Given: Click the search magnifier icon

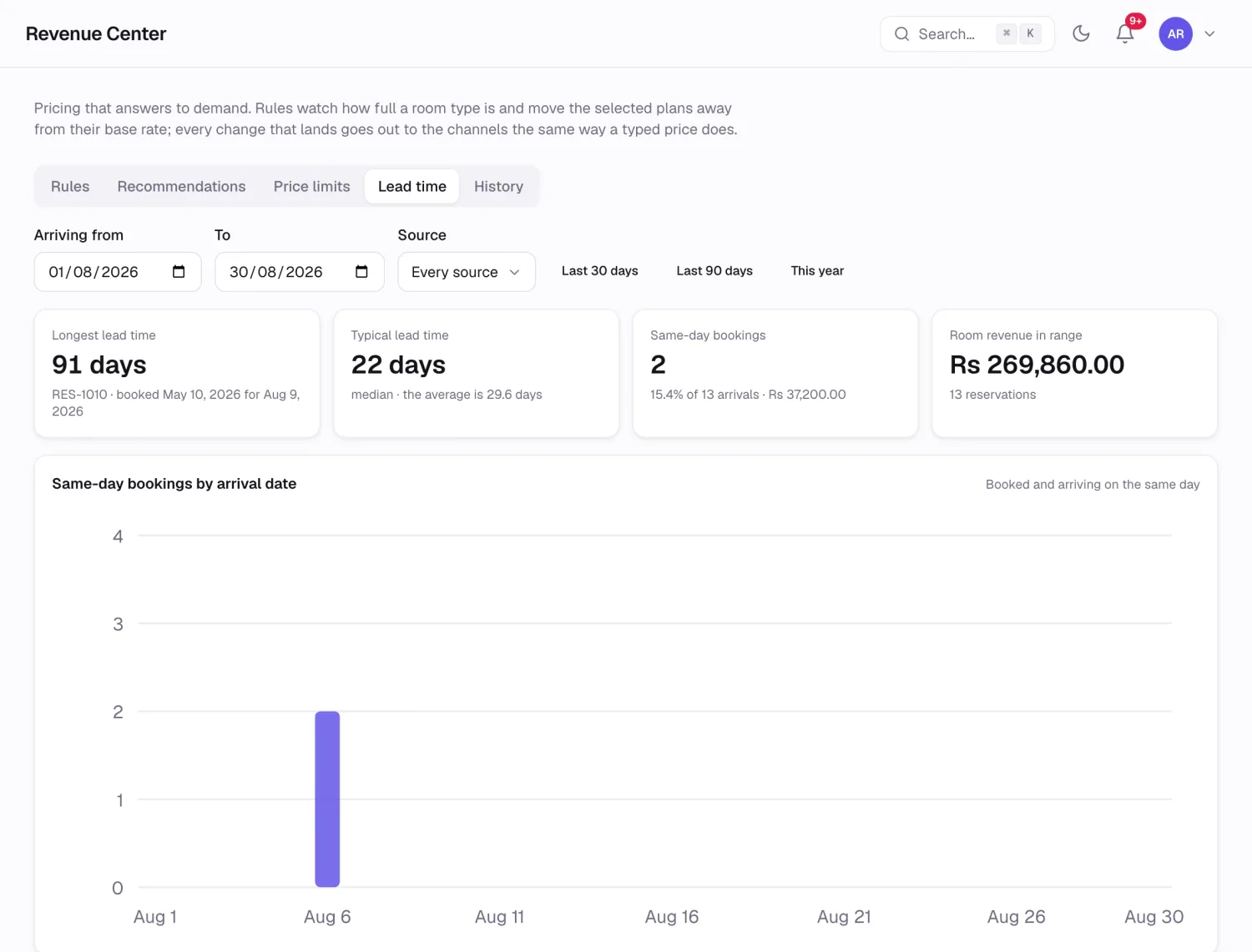Looking at the screenshot, I should [901, 33].
